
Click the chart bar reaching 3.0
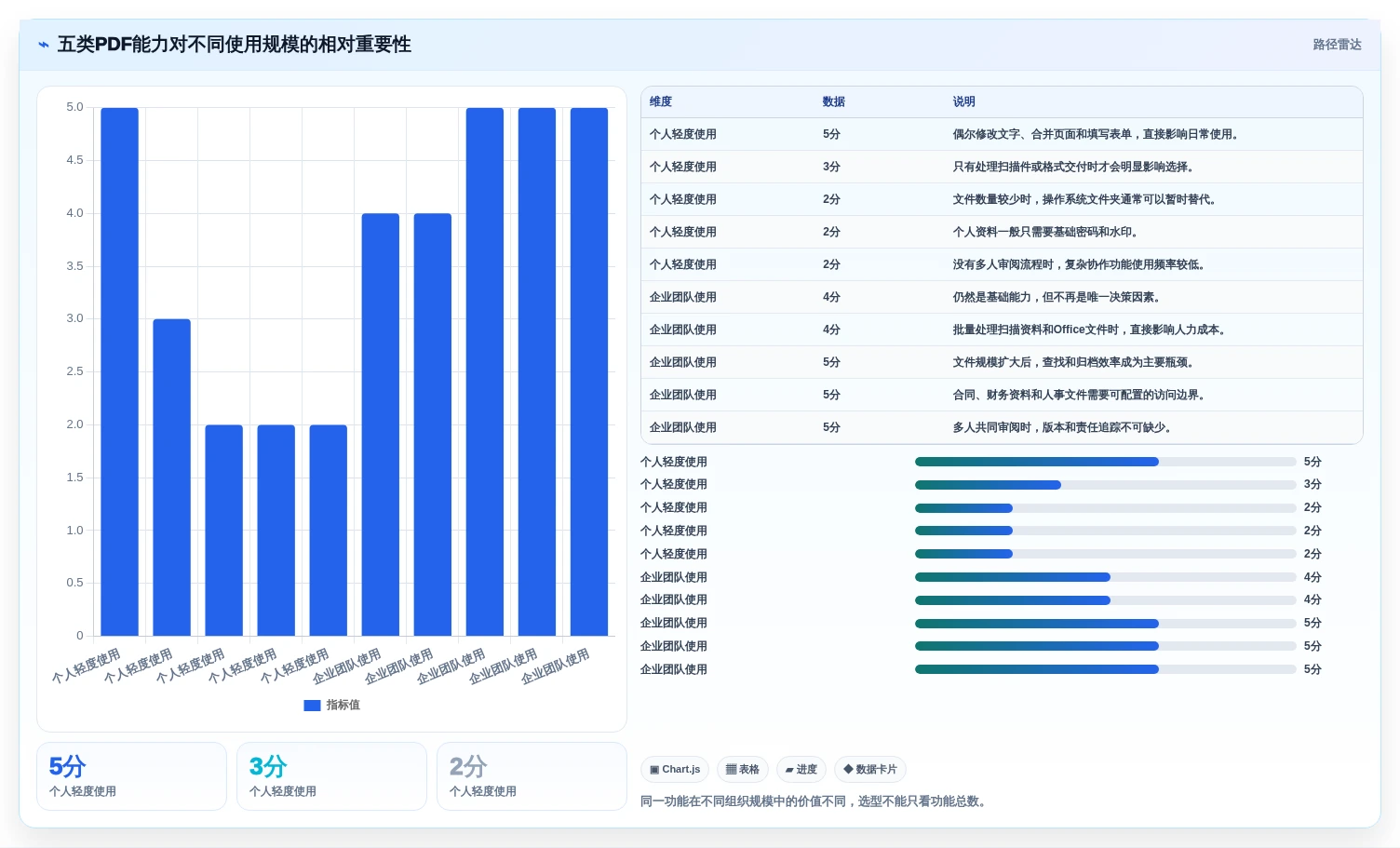pyautogui.click(x=172, y=478)
